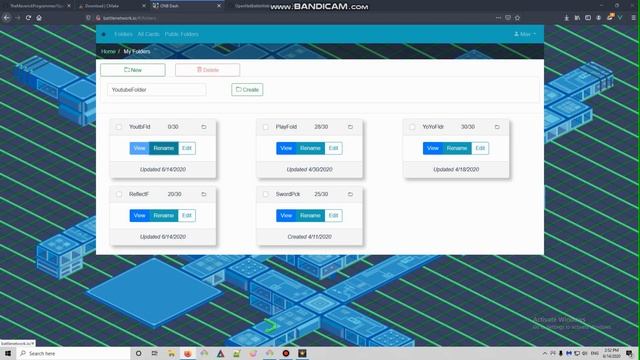Open the Firefox downloads icon
The image size is (640, 360).
click(567, 18)
